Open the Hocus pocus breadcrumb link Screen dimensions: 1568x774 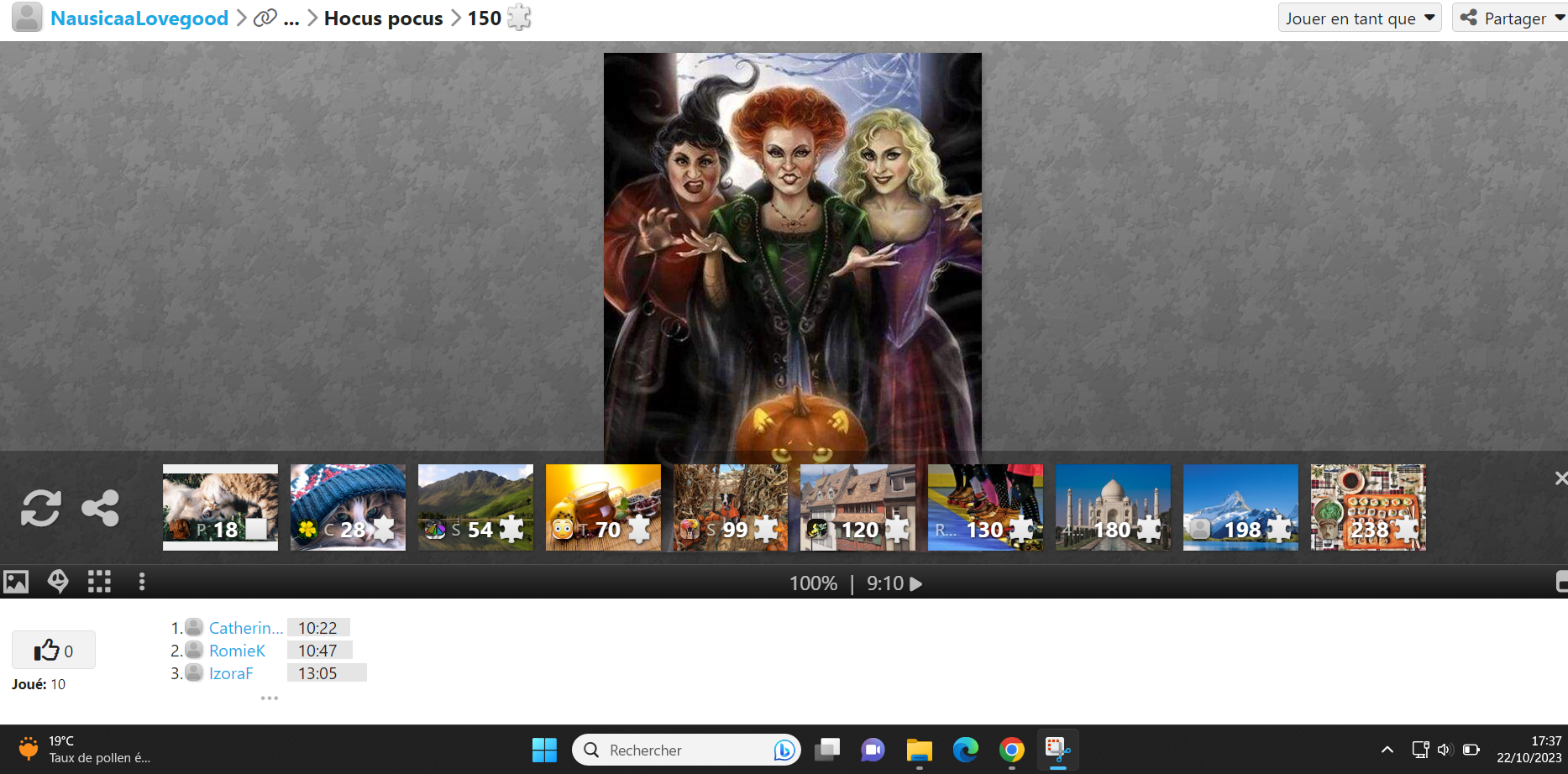pyautogui.click(x=384, y=18)
